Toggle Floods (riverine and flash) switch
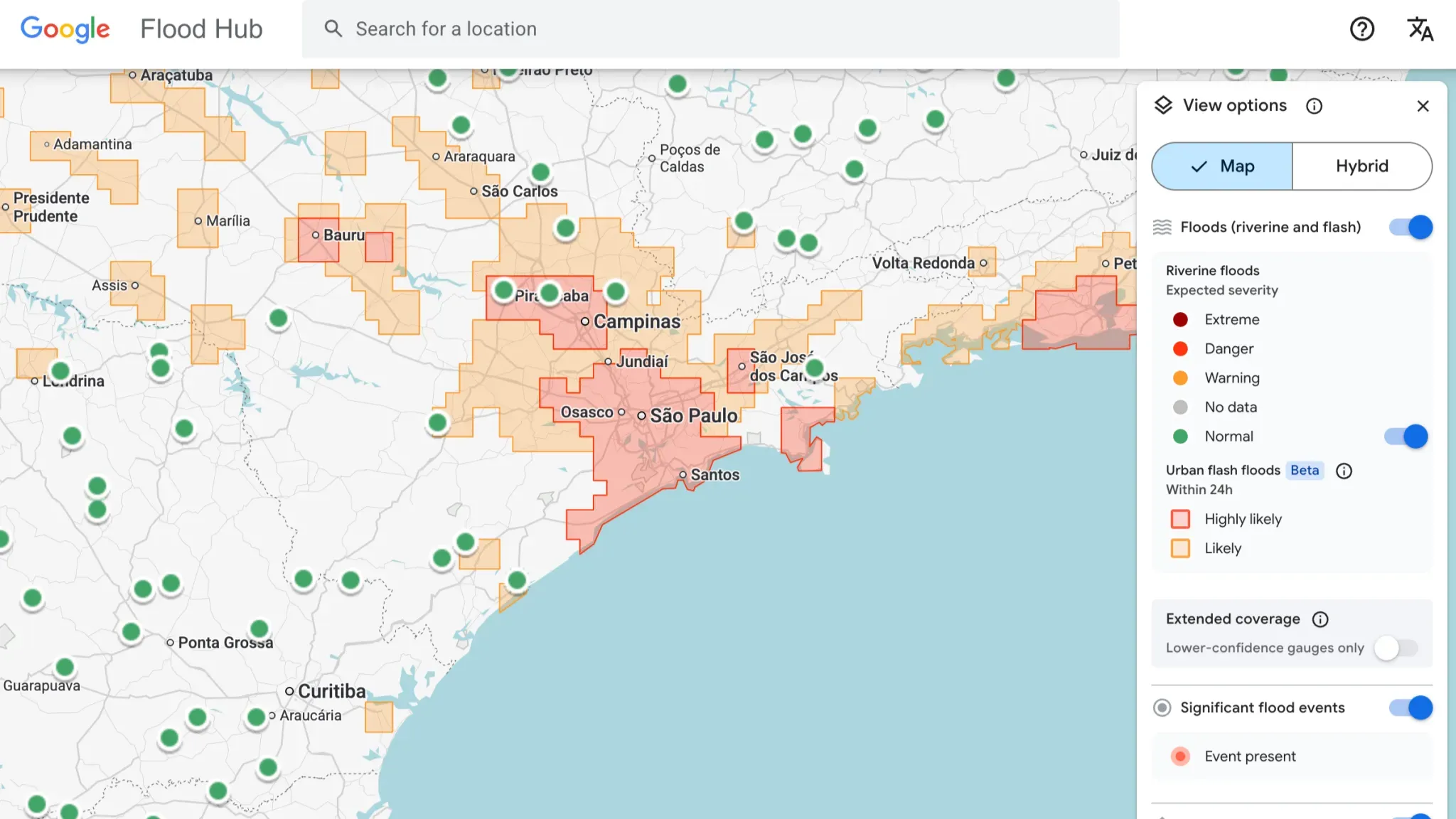This screenshot has width=1456, height=819. click(1410, 227)
